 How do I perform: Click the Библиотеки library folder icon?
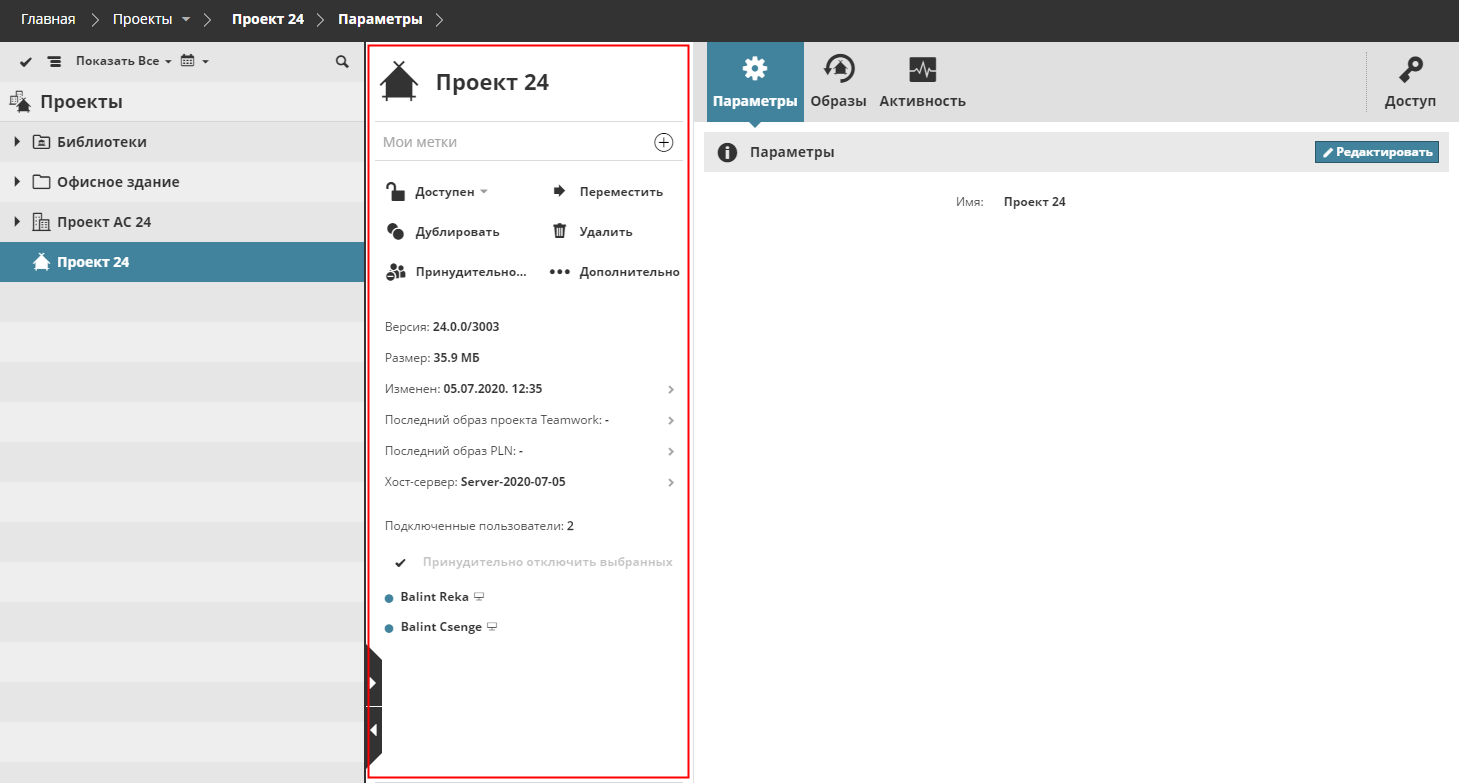41,142
